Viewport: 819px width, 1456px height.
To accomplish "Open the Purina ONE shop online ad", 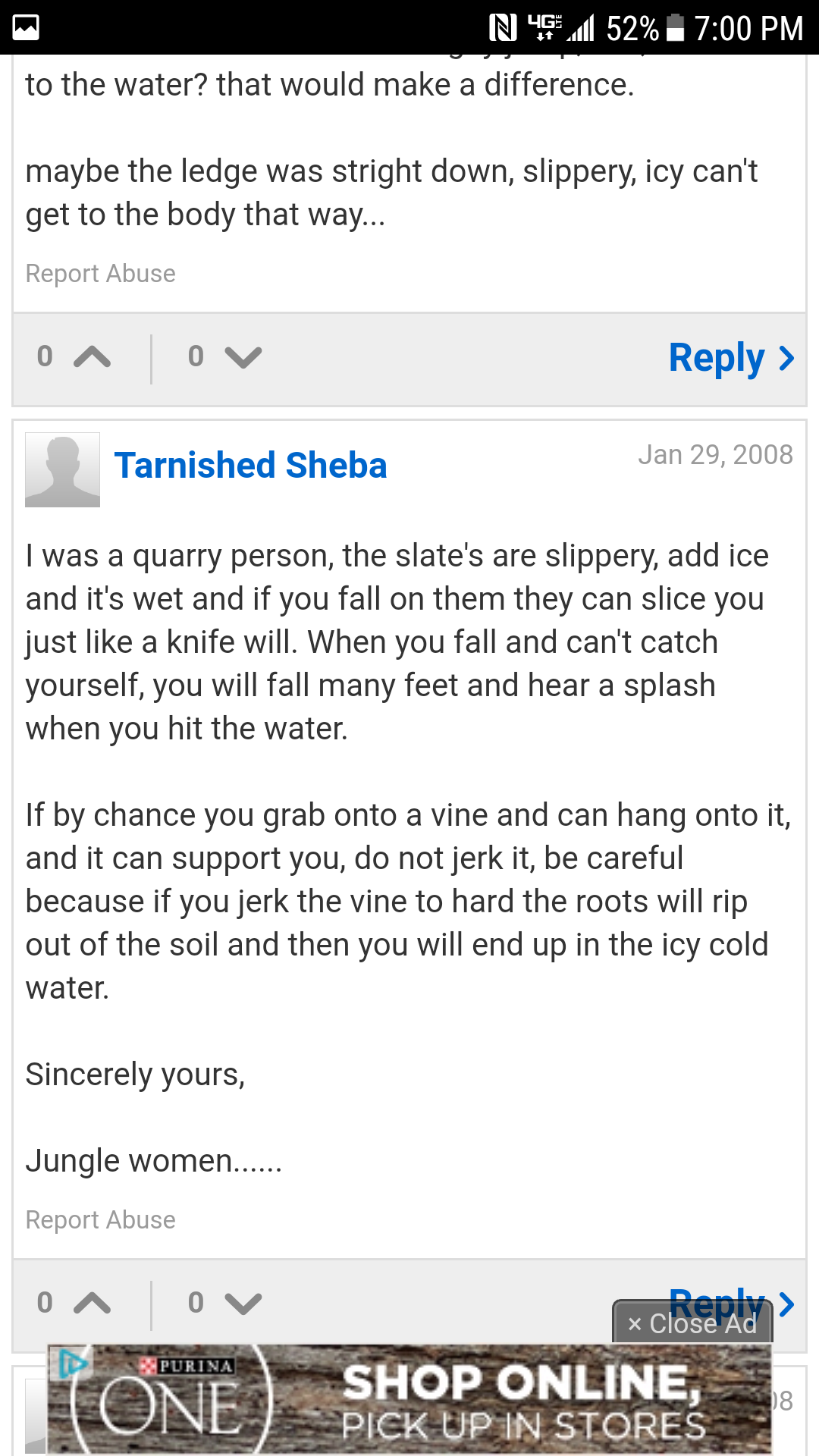I will point(523,1401).
